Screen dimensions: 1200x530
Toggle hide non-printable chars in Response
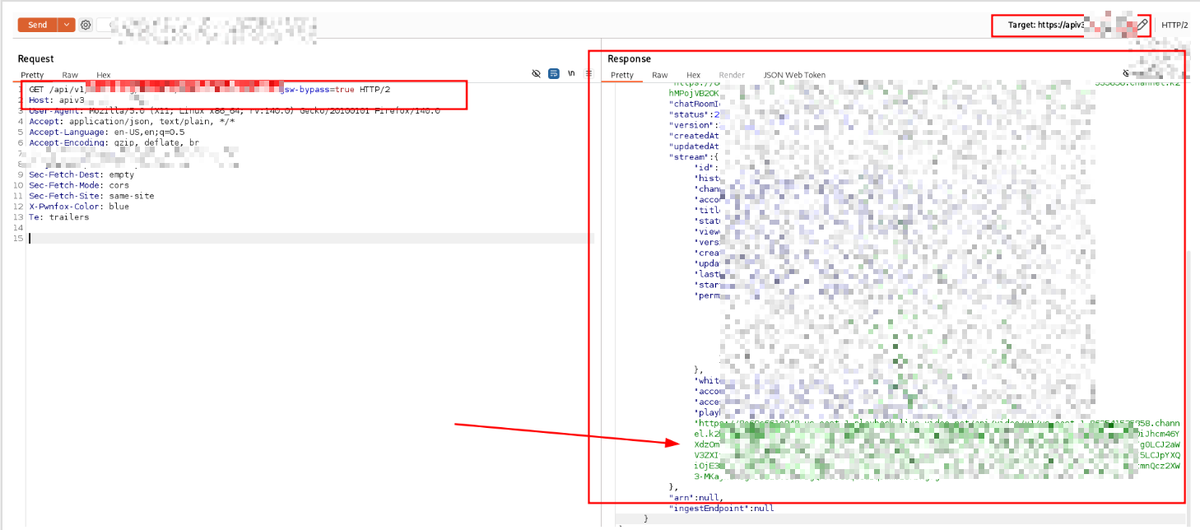(1126, 74)
